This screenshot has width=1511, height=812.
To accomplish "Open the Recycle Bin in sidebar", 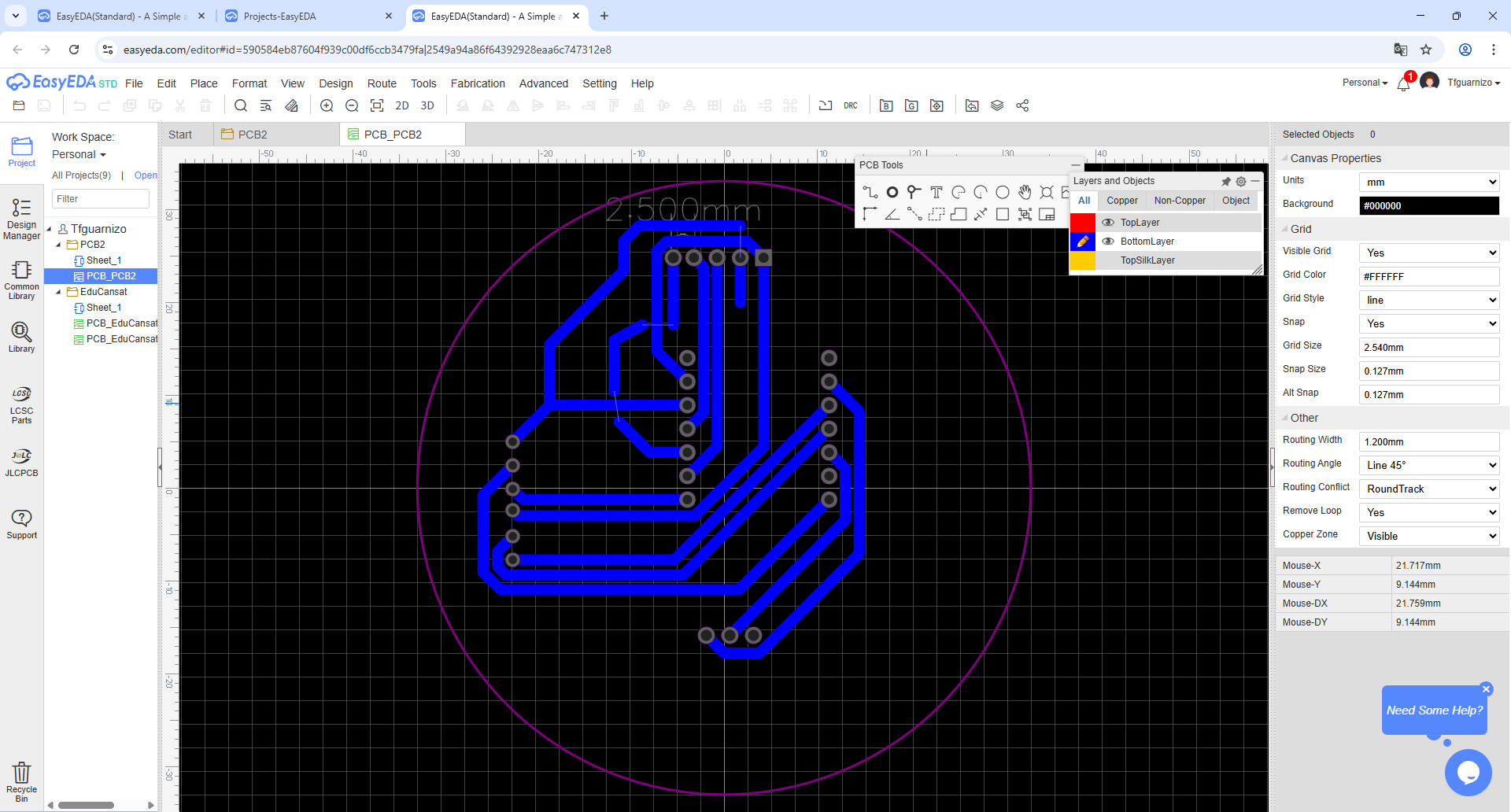I will click(21, 782).
